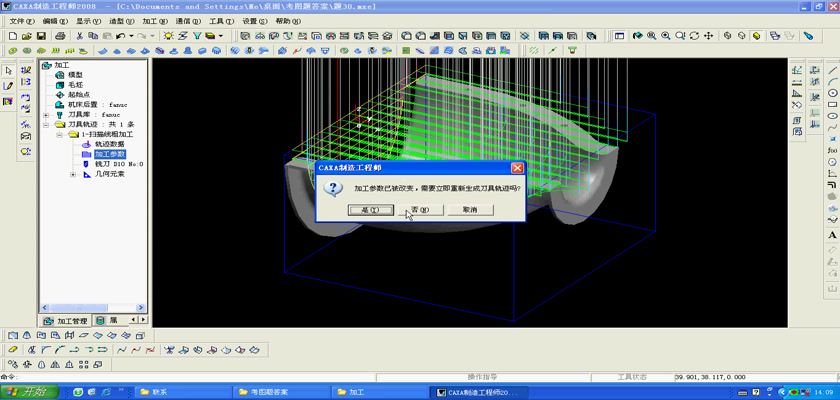Click 否 (No) in the dialog
840x400 pixels.
point(421,210)
